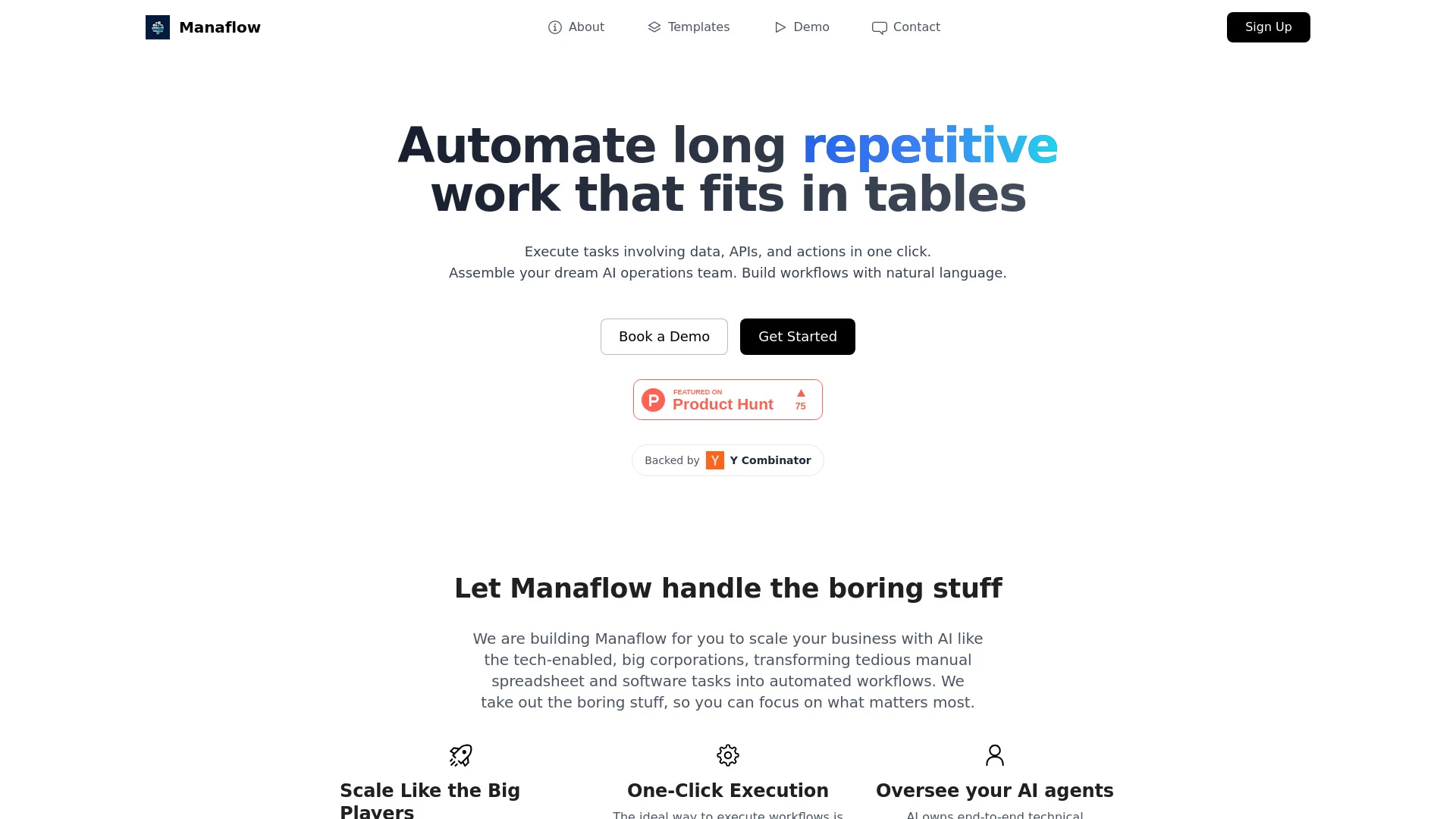Expand the About navigation section
1456x819 pixels.
tap(576, 27)
